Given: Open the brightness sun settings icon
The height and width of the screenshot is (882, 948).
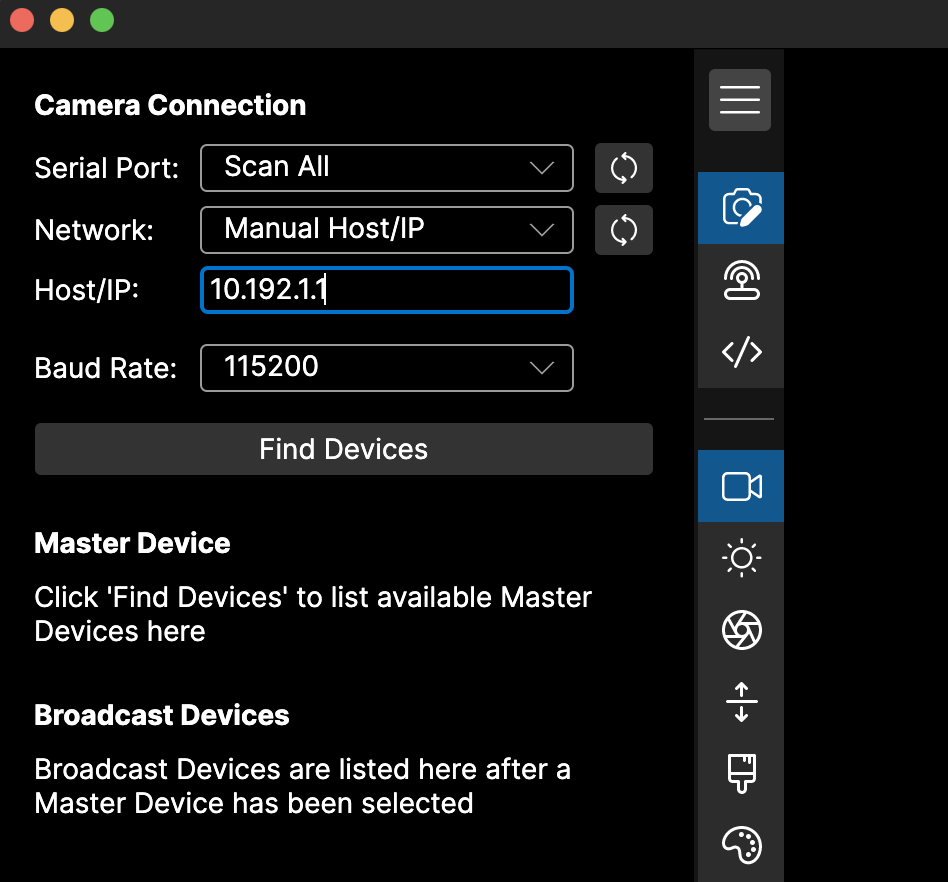Looking at the screenshot, I should (741, 558).
